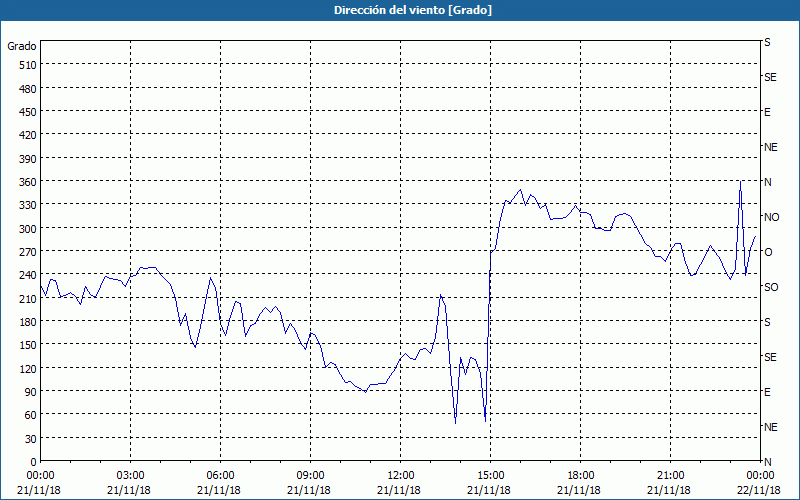Viewport: 800px width, 500px height.
Task: Click the 21/11/18 date under 18:00
Action: pyautogui.click(x=579, y=490)
